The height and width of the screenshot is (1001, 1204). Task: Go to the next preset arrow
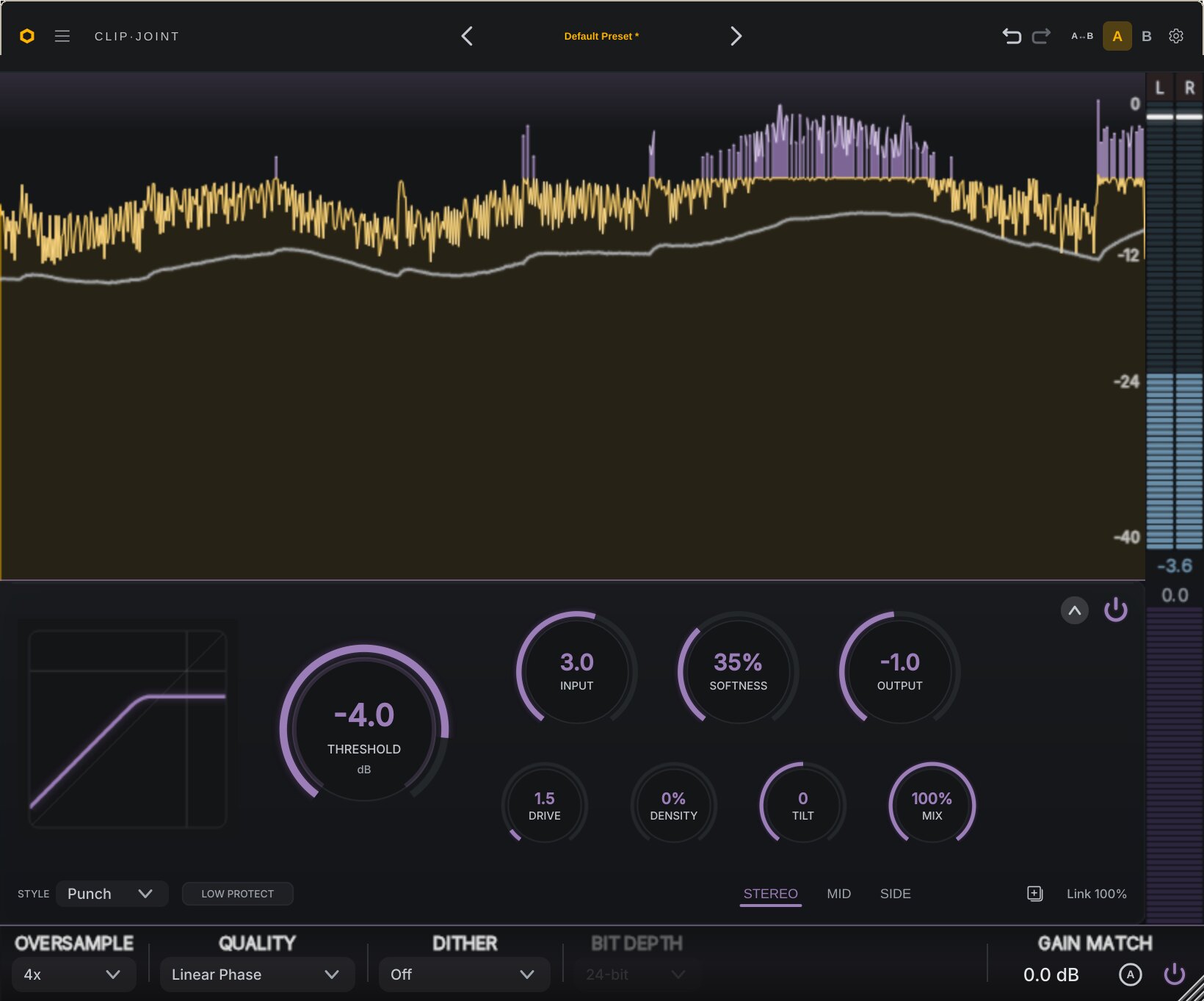click(736, 36)
